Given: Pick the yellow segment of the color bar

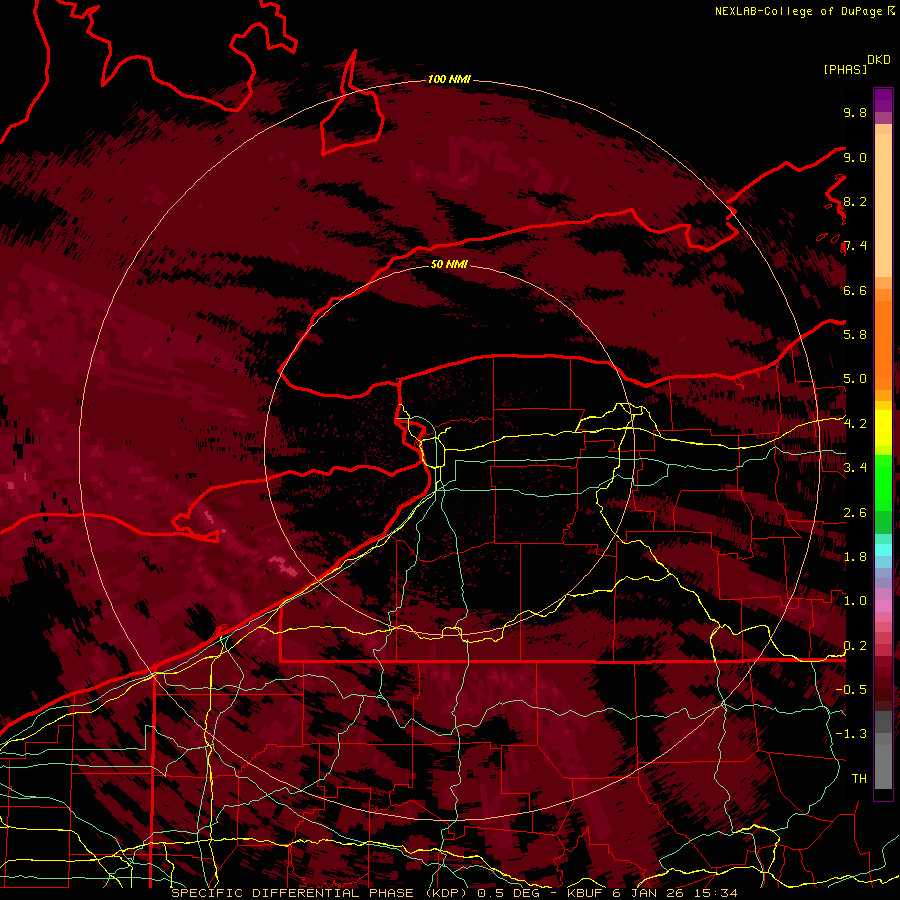Looking at the screenshot, I should [x=883, y=428].
